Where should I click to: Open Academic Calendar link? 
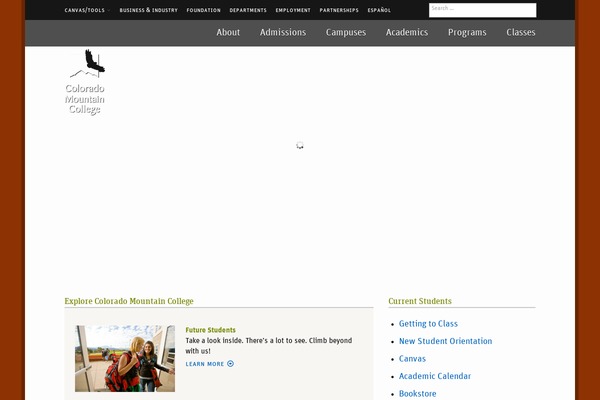click(x=435, y=376)
